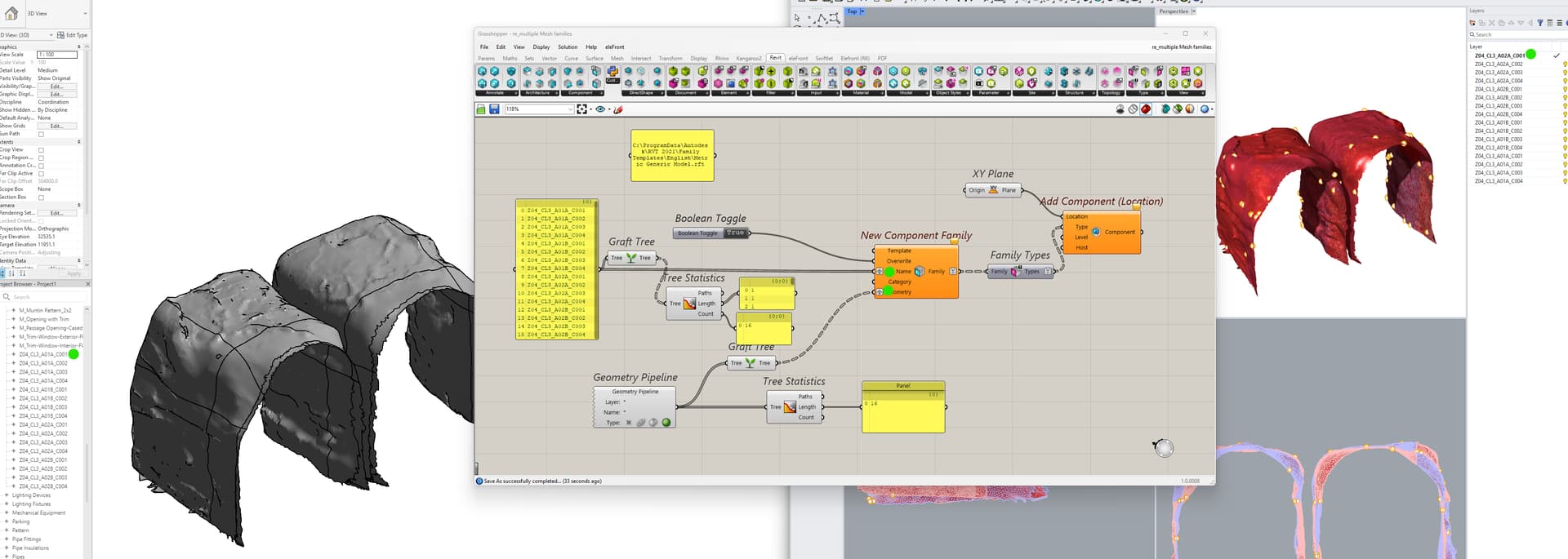
Task: Enable the Crop View checkbox
Action: point(41,150)
